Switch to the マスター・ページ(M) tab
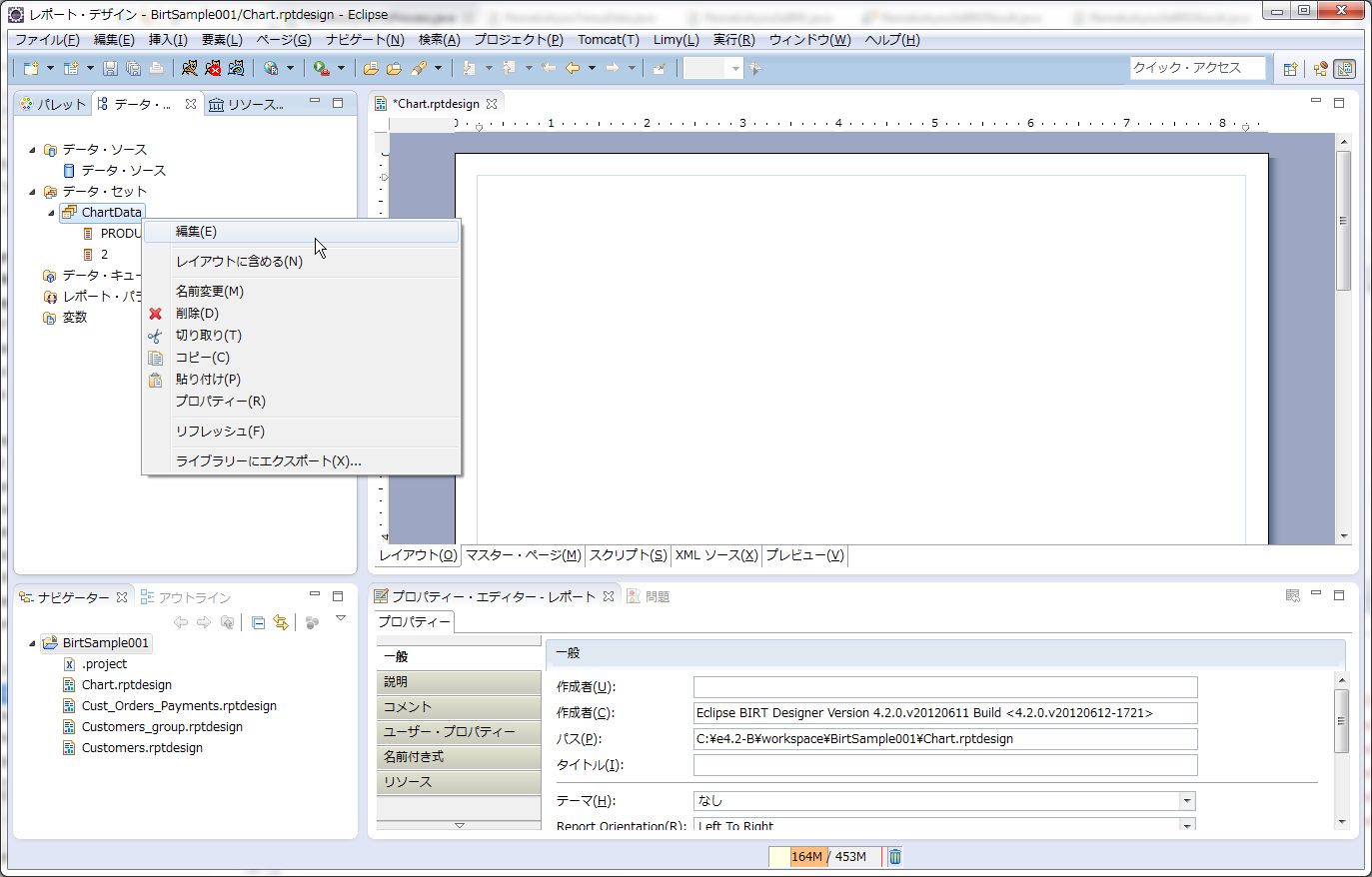The height and width of the screenshot is (877, 1372). click(523, 555)
